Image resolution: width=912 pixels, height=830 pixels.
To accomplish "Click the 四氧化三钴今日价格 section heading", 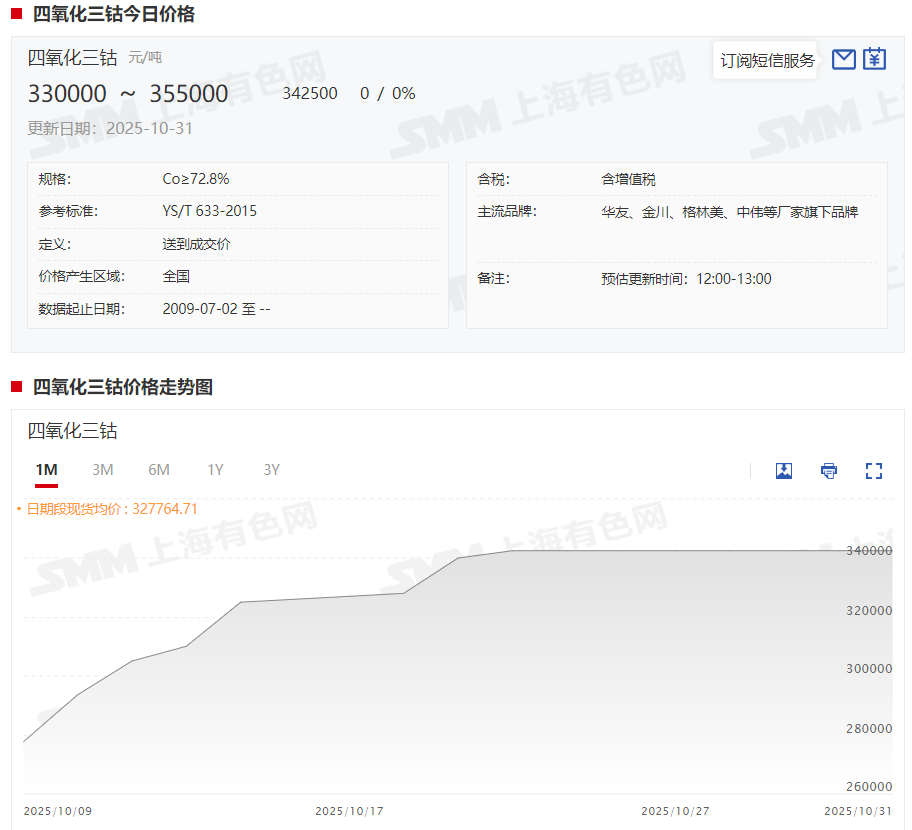I will [x=114, y=14].
